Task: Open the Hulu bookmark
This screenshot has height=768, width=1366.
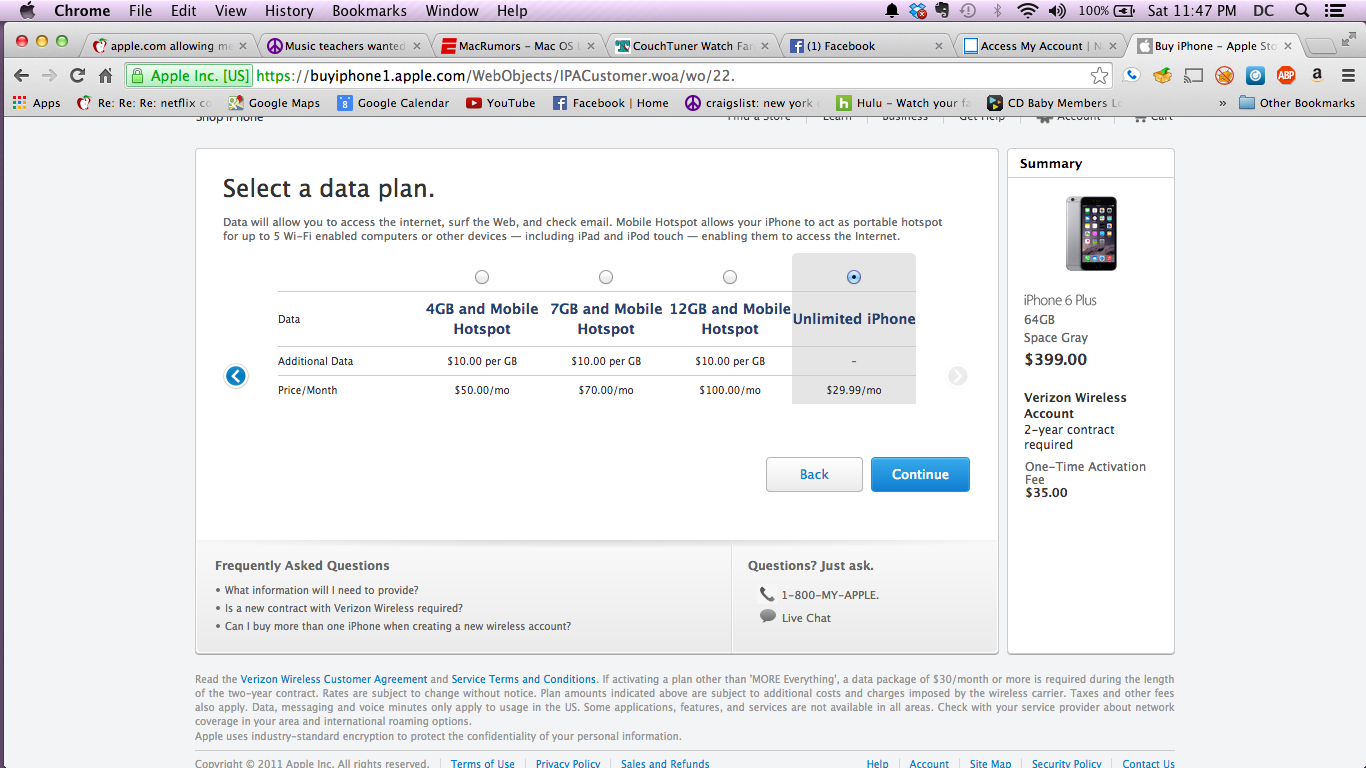Action: (903, 103)
